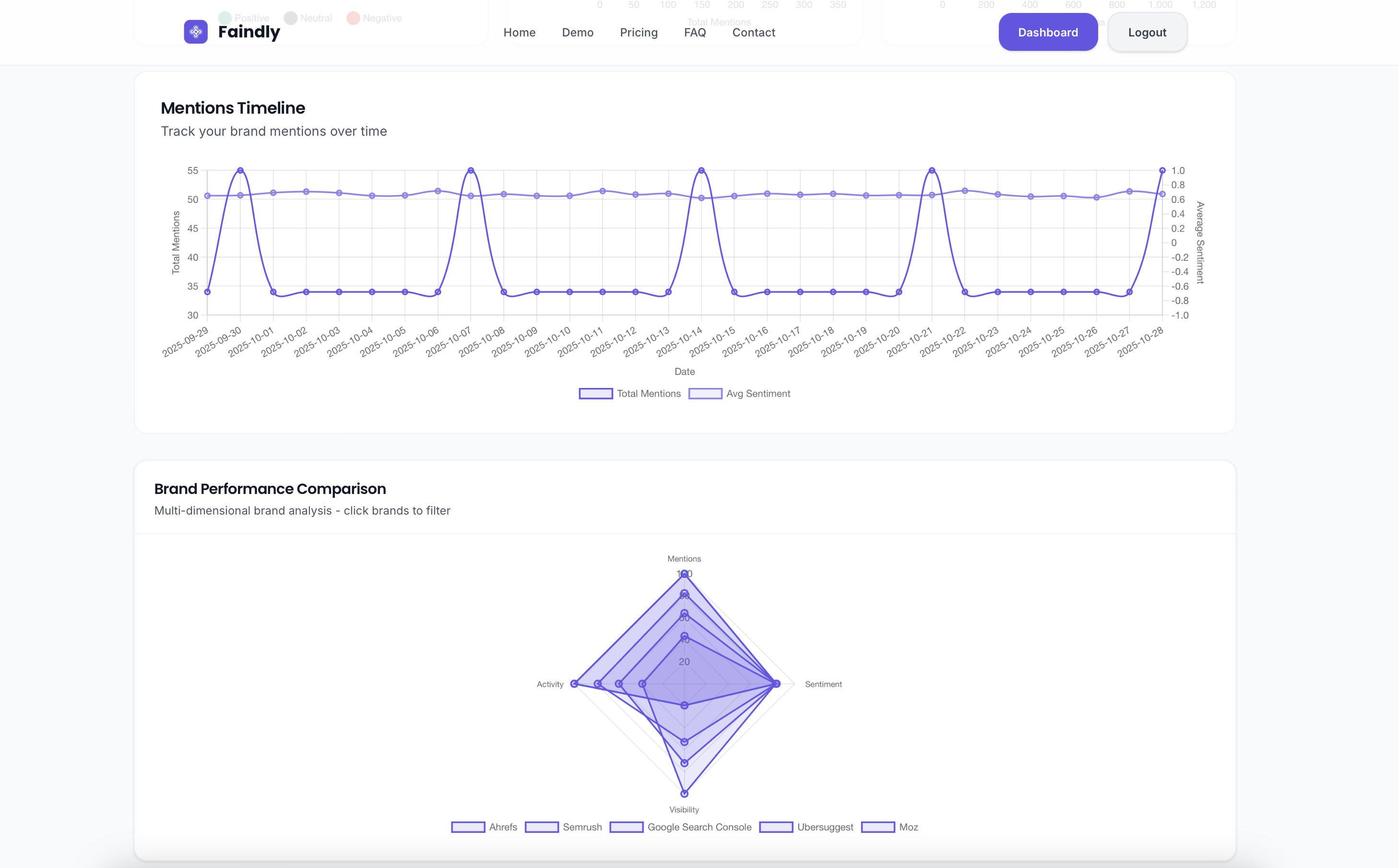Click the radar Visibility bottom point
This screenshot has width=1398, height=868.
click(x=684, y=794)
